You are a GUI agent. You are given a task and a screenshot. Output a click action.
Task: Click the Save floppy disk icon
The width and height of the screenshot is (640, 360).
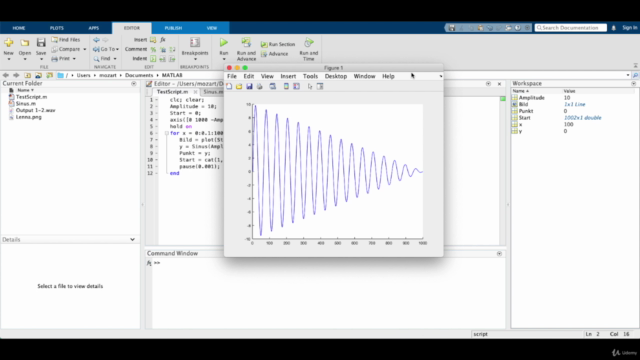click(x=41, y=42)
